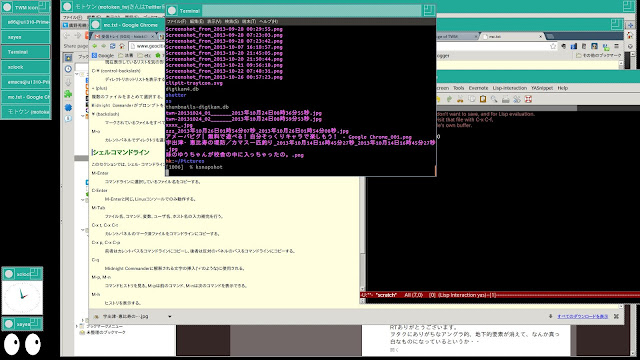This screenshot has height=360, width=640.
Task: Open a new tab in Chrome tab strip
Action: [x=551, y=36]
